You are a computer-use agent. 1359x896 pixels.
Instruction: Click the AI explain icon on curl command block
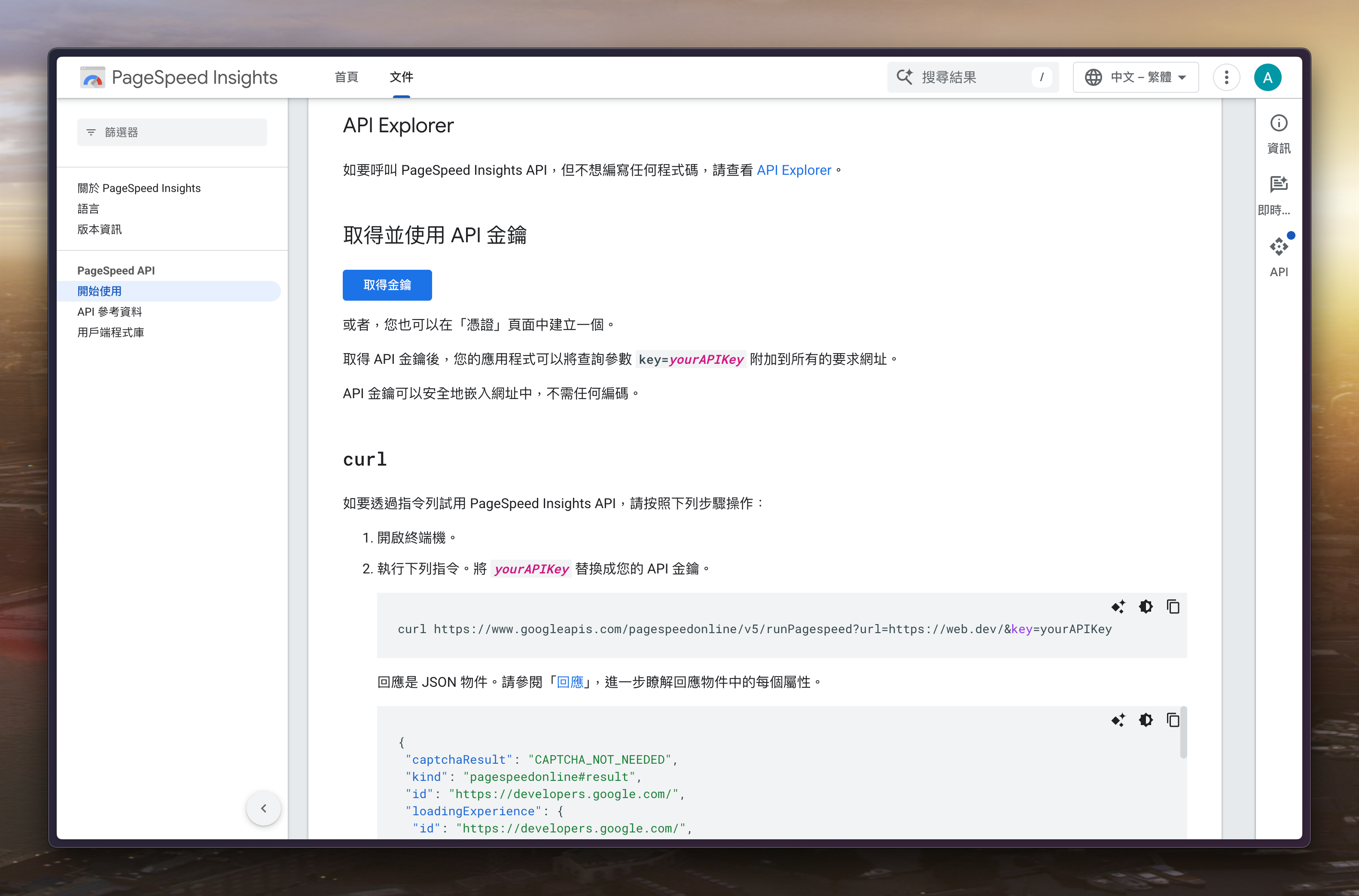[x=1118, y=606]
